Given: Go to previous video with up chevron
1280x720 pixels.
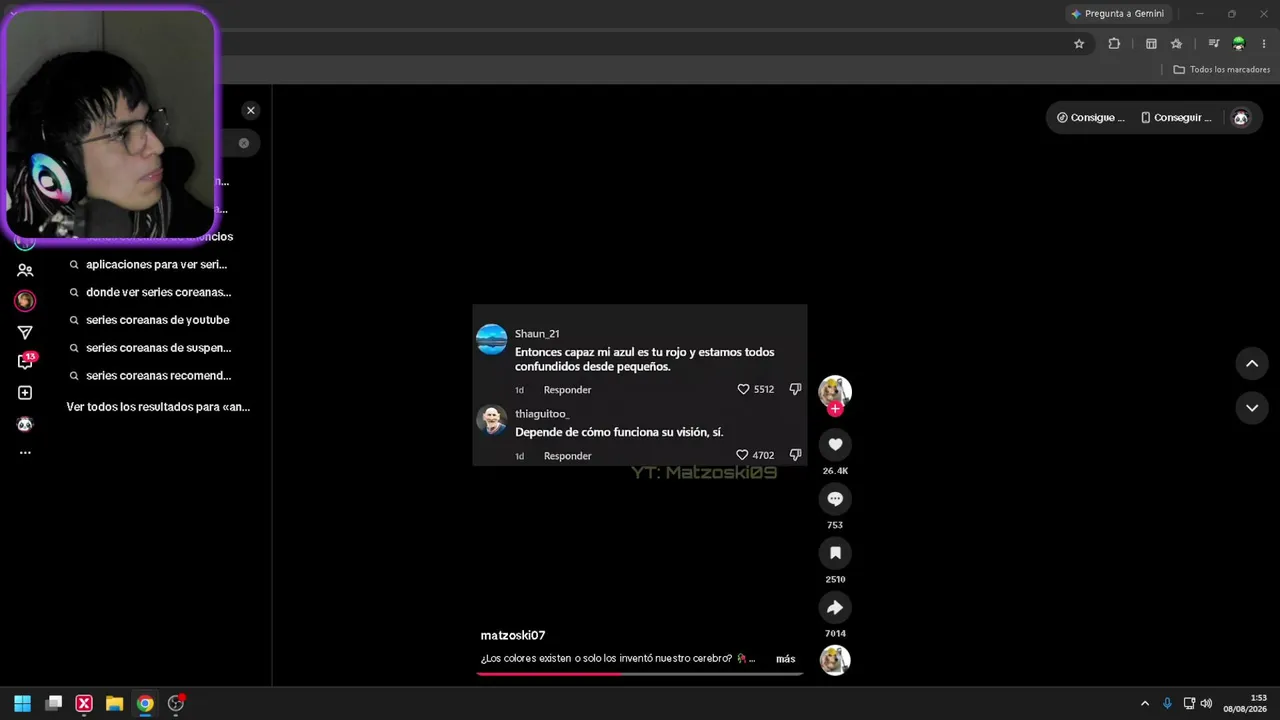Looking at the screenshot, I should (x=1252, y=364).
